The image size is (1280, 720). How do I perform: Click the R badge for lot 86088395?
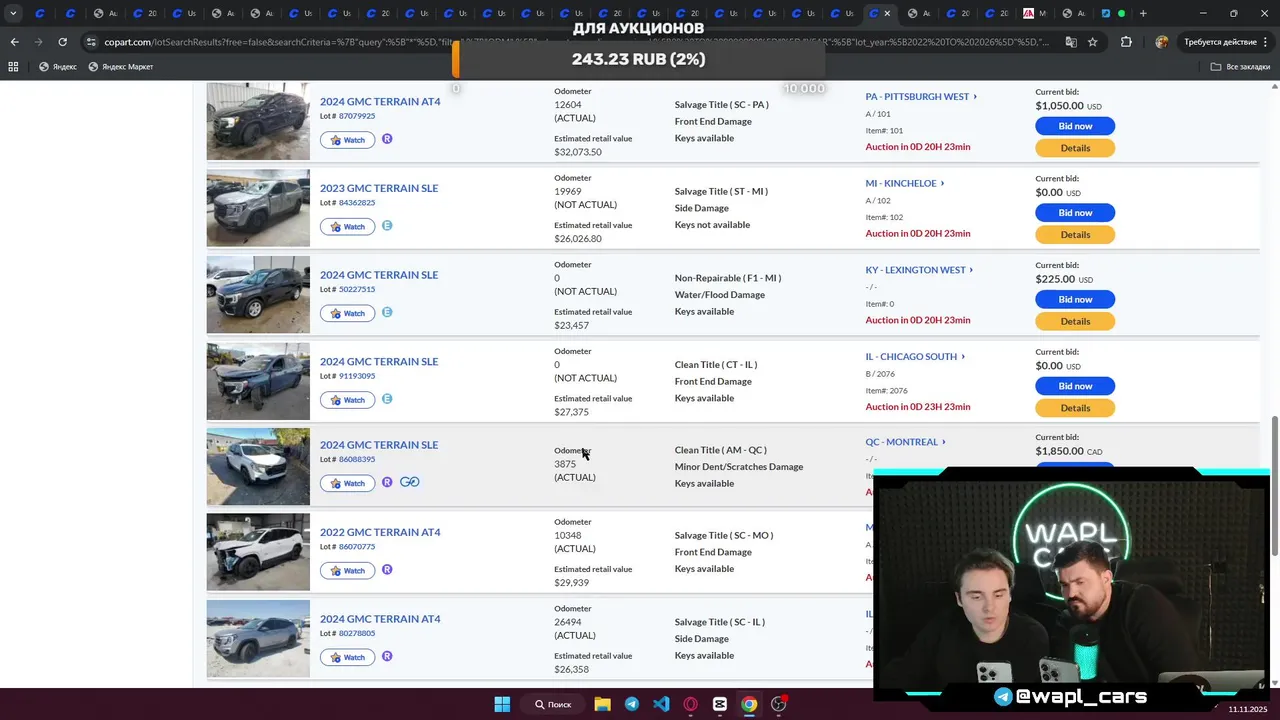pos(387,482)
